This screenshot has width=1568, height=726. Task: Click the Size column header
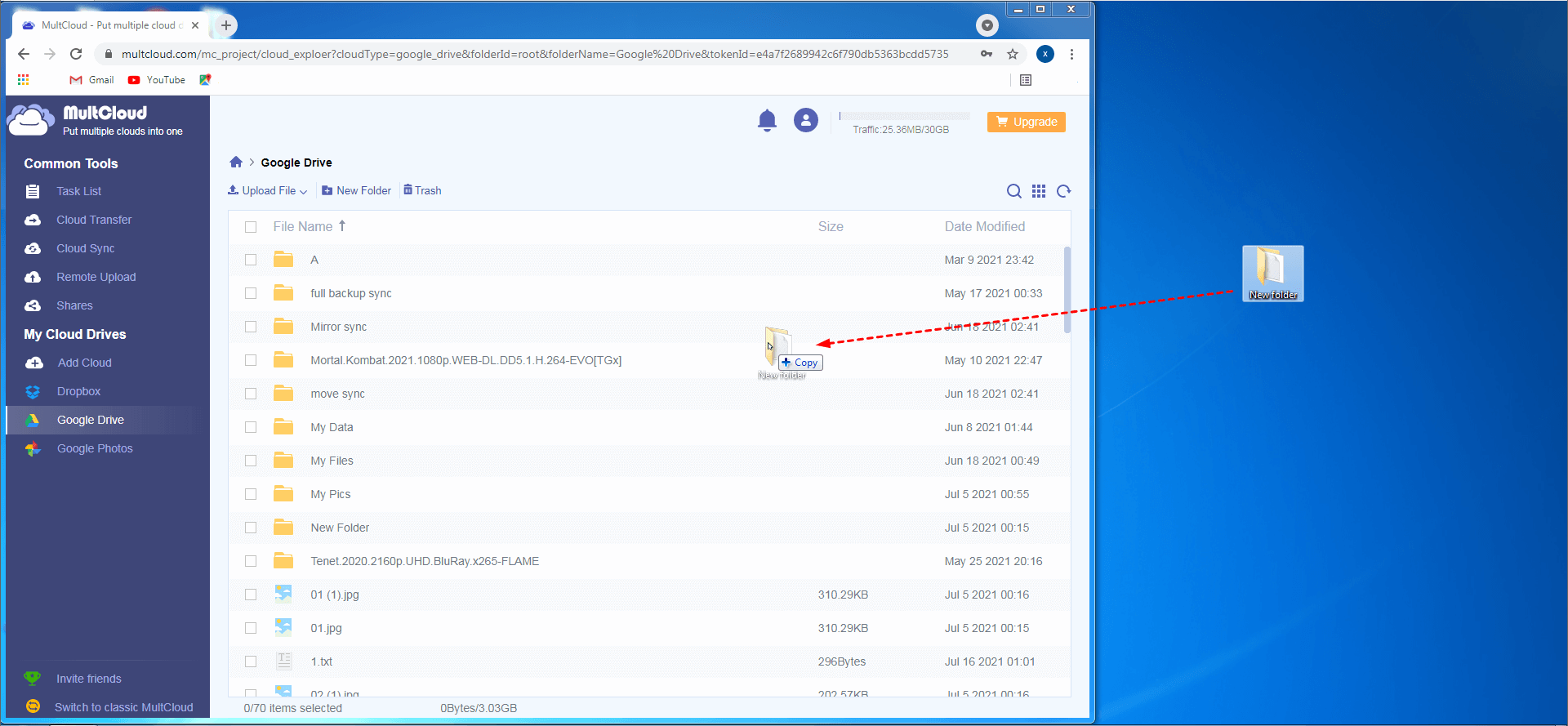pyautogui.click(x=831, y=227)
